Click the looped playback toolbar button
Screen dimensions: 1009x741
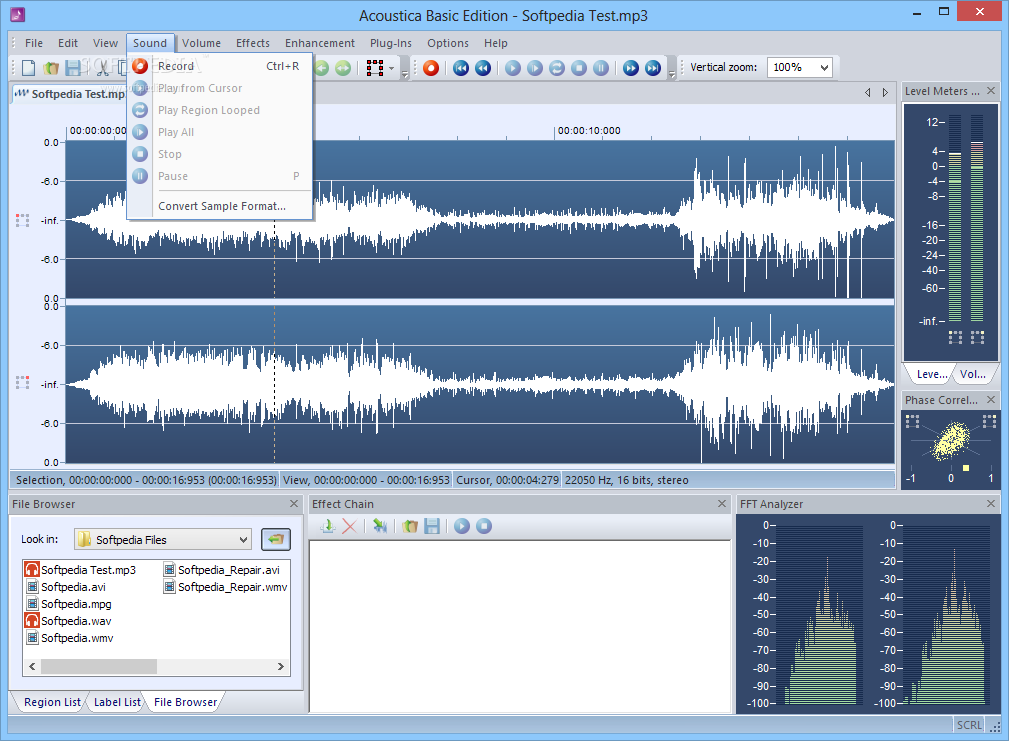coord(557,68)
